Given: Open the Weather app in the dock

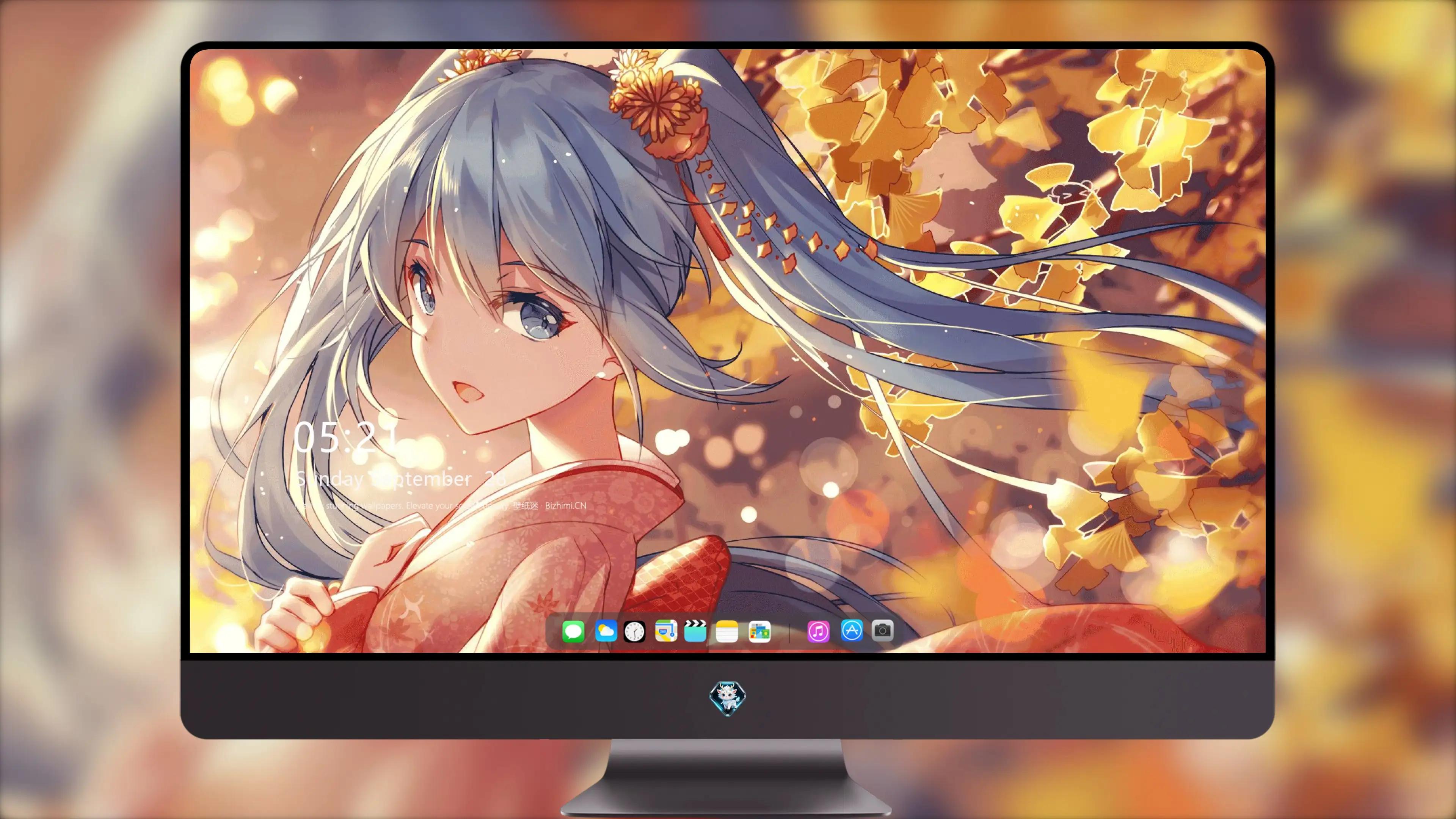Looking at the screenshot, I should (606, 631).
